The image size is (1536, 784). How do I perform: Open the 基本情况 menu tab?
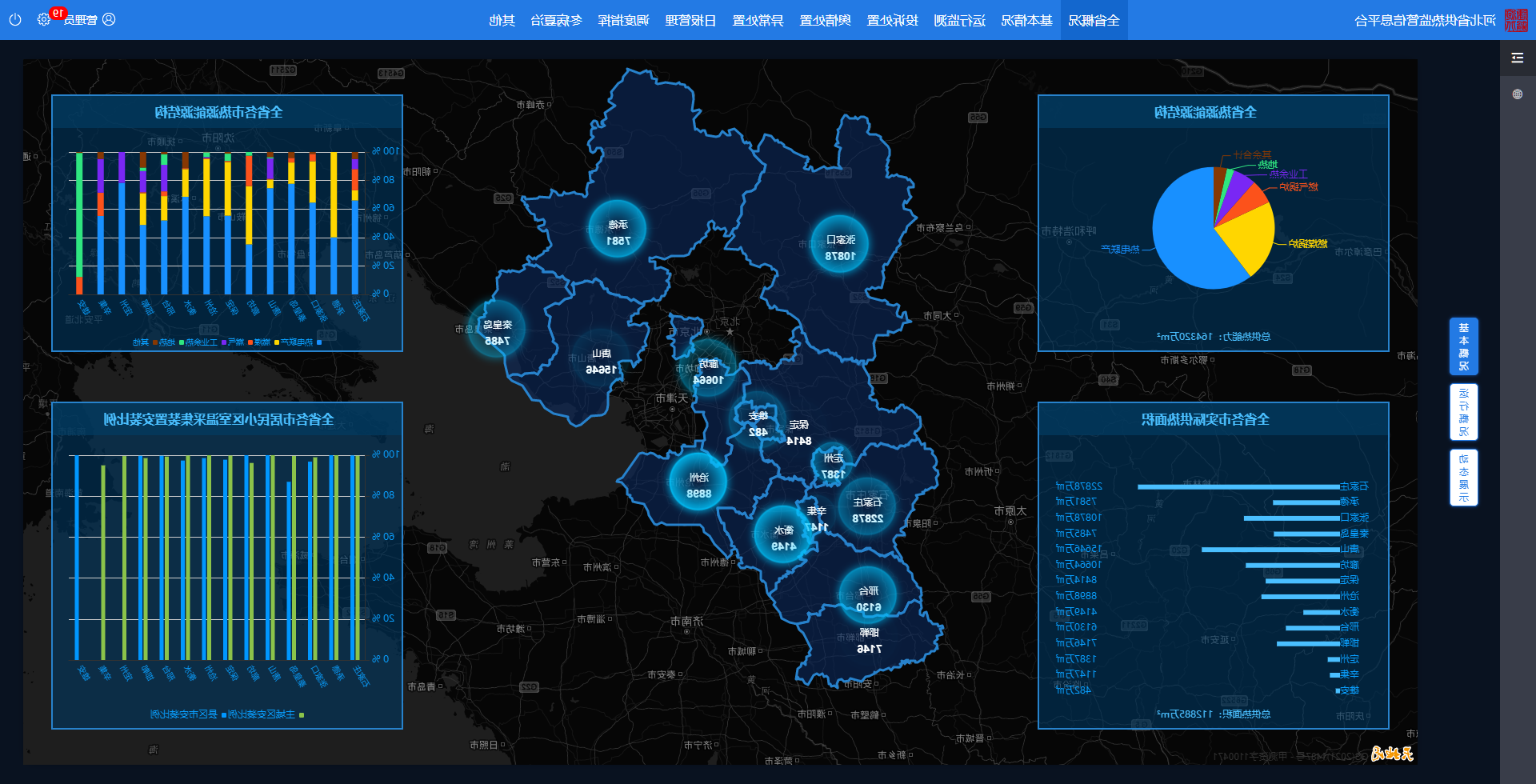[1027, 20]
